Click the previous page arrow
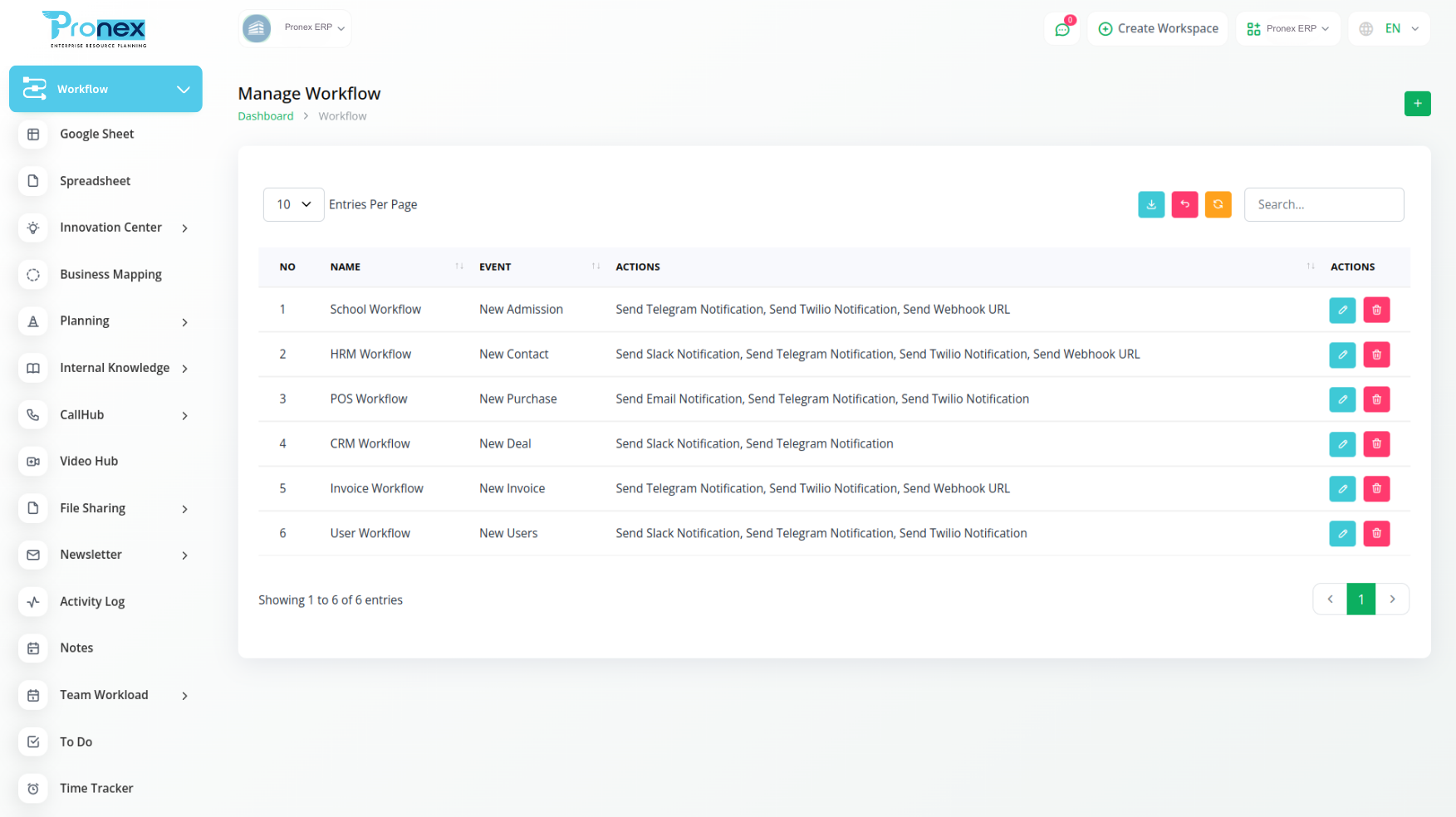The height and width of the screenshot is (817, 1456). (1330, 599)
